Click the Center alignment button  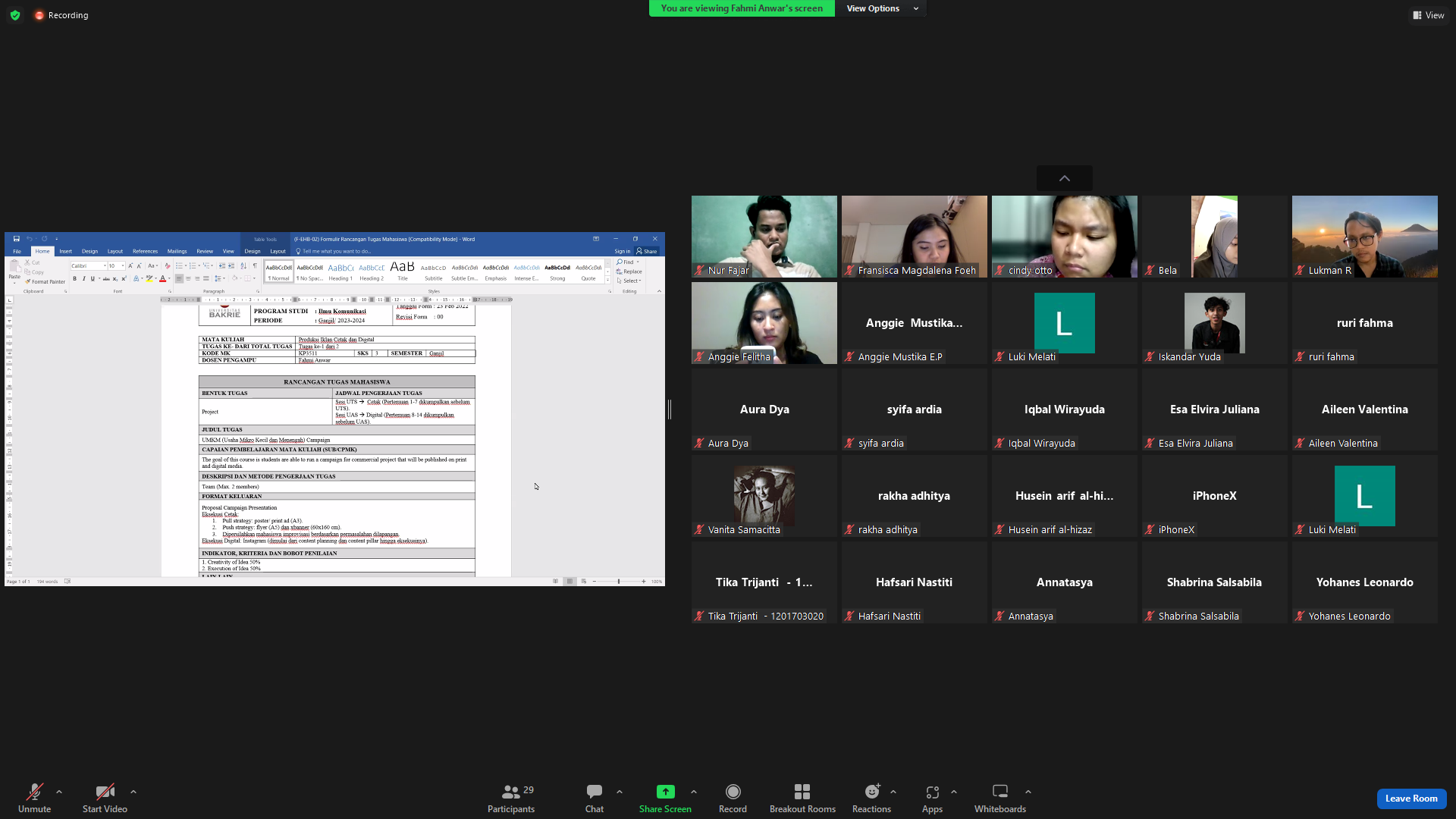pyautogui.click(x=188, y=278)
